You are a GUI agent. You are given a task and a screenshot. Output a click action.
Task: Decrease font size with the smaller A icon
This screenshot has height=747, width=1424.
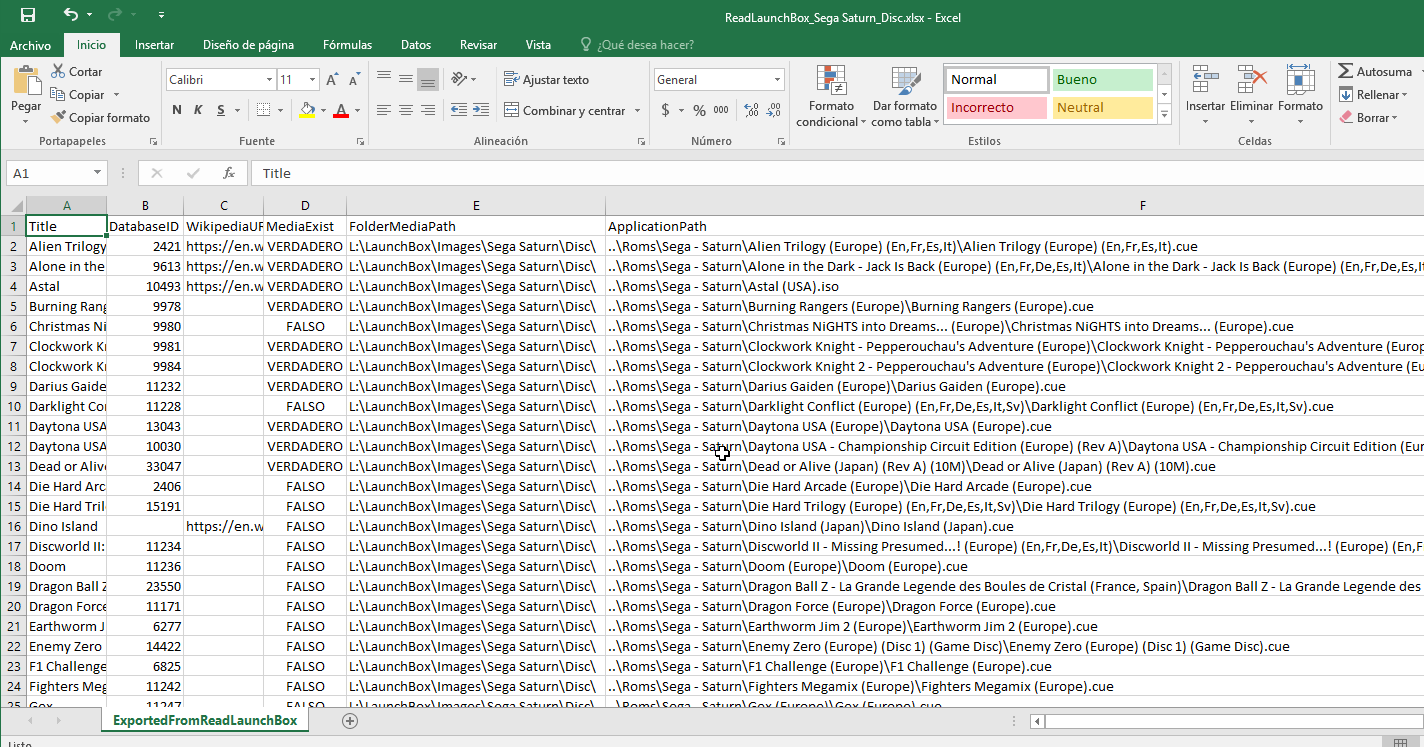click(355, 79)
